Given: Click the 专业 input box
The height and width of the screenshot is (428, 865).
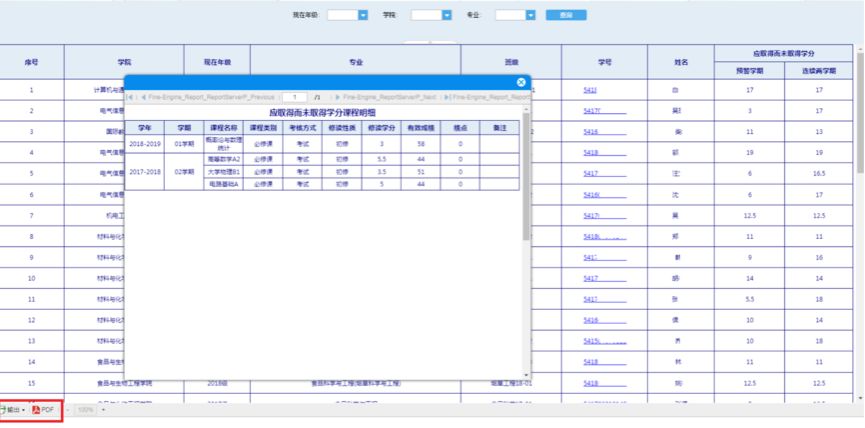Looking at the screenshot, I should pyautogui.click(x=511, y=15).
